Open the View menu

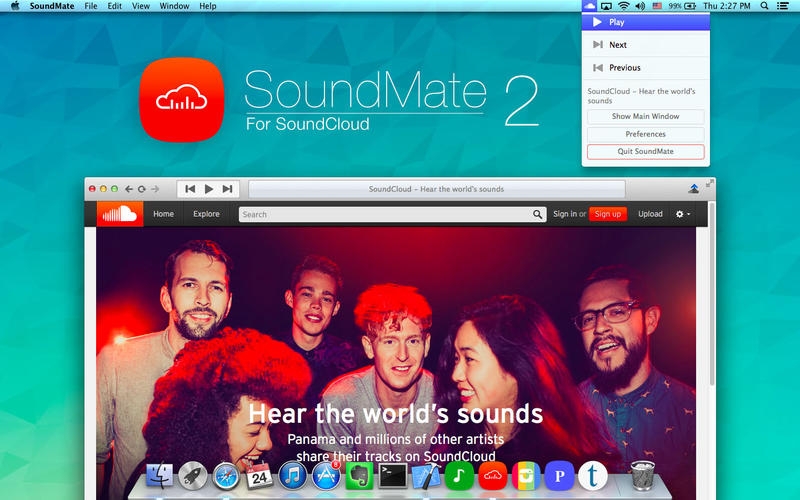click(141, 6)
